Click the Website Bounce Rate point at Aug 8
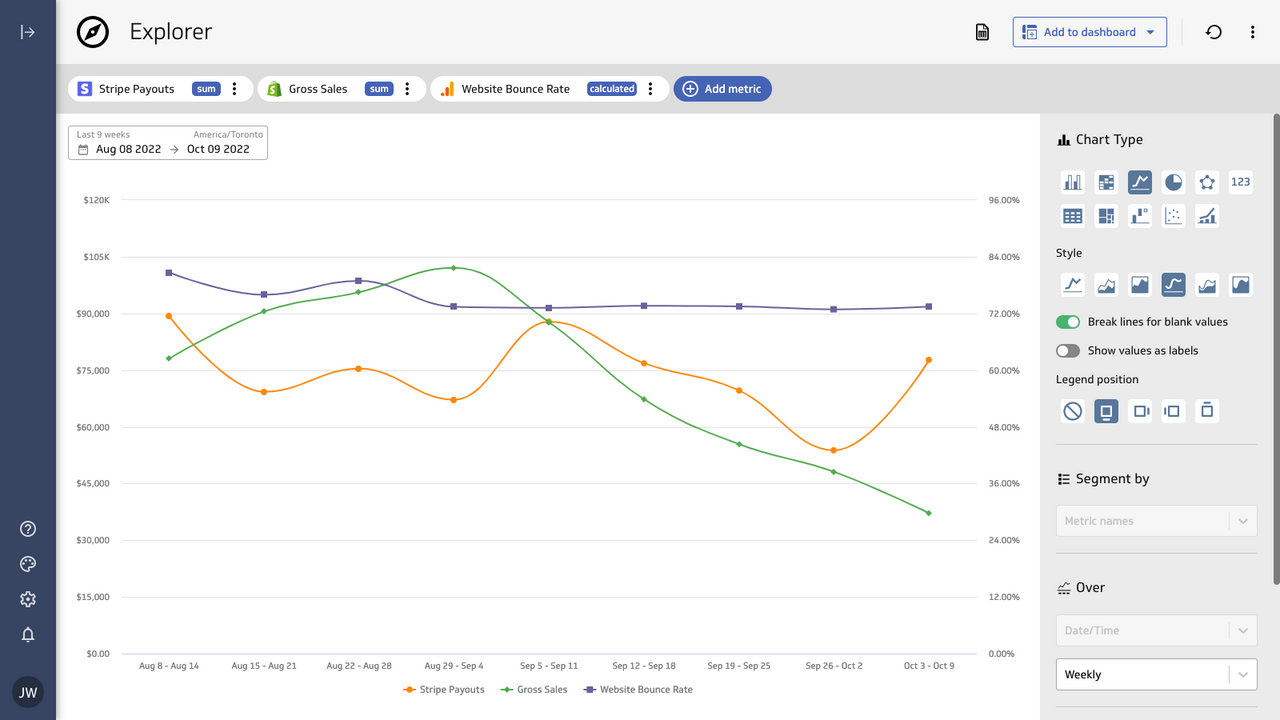This screenshot has height=720, width=1280. tap(169, 272)
